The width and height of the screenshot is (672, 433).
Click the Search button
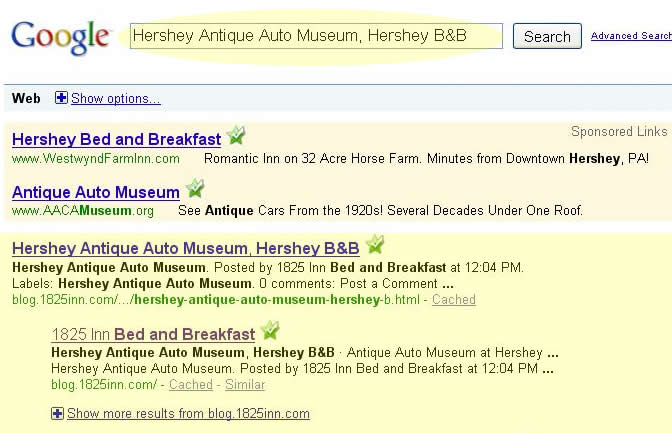pos(547,36)
